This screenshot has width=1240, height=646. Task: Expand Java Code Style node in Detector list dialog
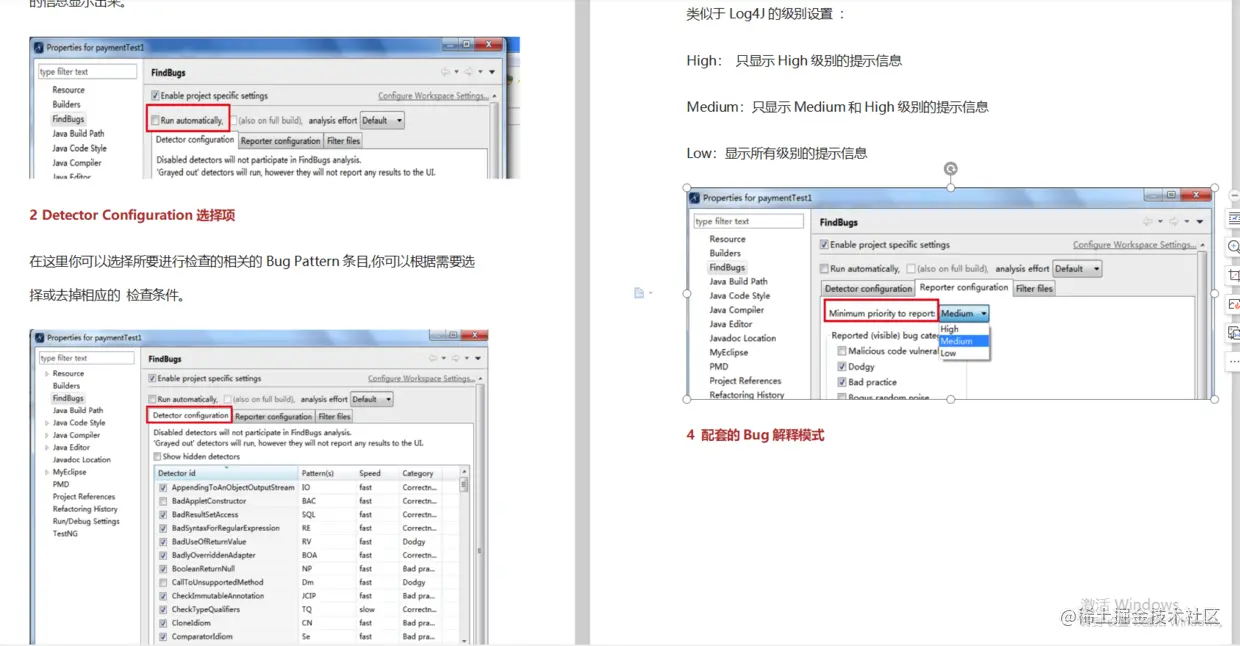pyautogui.click(x=46, y=423)
